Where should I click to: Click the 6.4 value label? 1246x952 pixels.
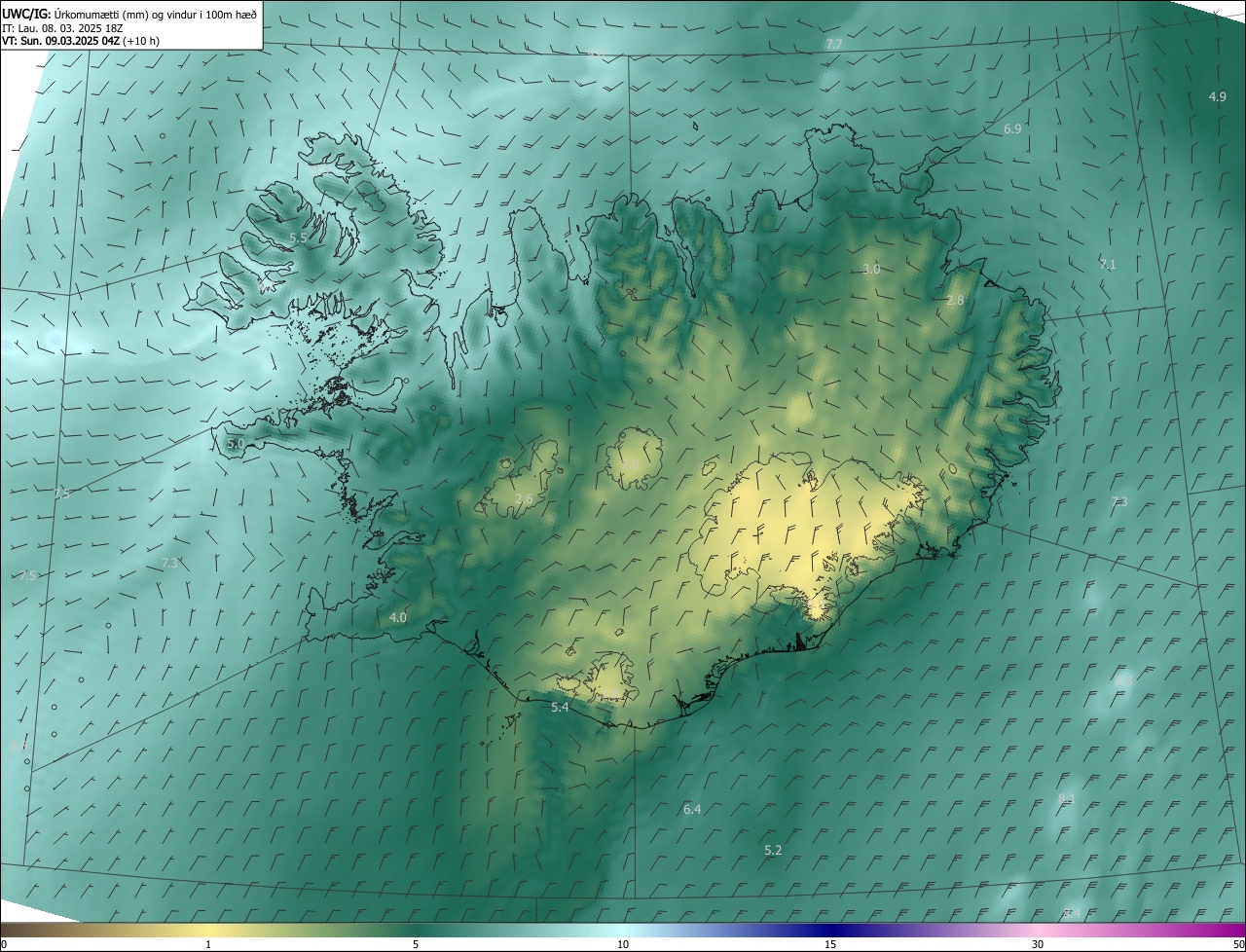692,809
